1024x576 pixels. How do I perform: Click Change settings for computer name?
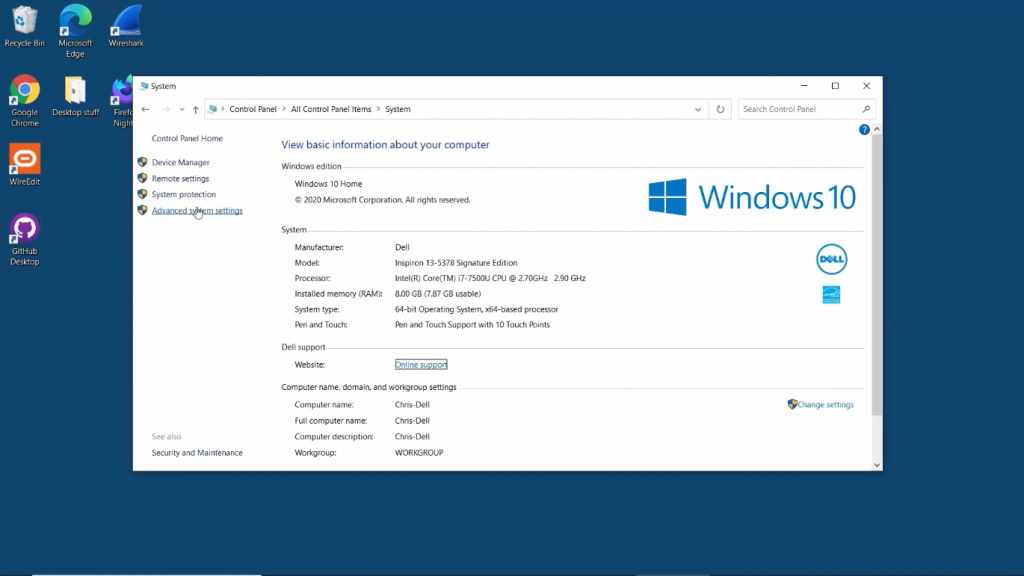point(825,404)
